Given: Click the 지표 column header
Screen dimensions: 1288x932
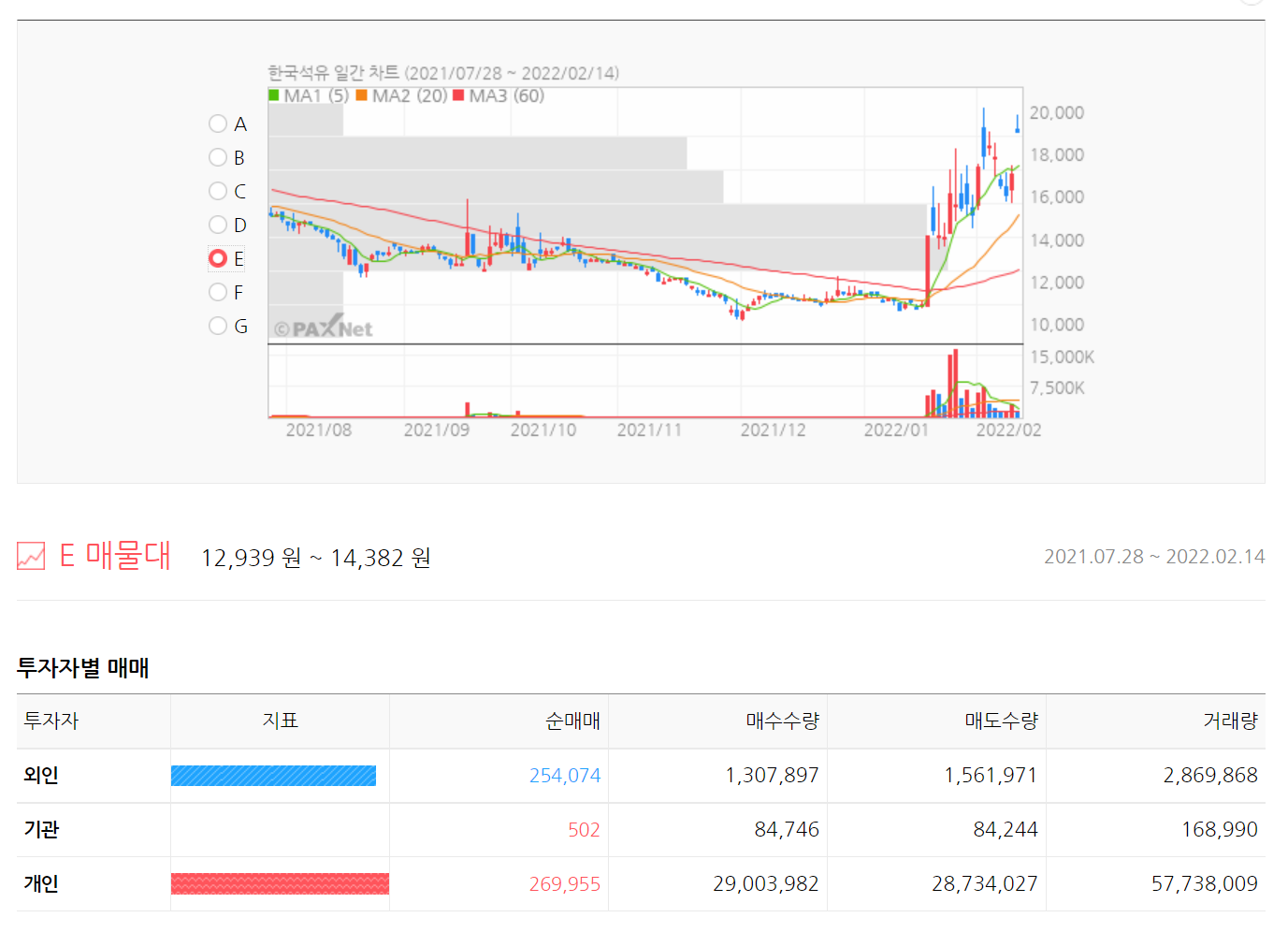Looking at the screenshot, I should coord(280,721).
